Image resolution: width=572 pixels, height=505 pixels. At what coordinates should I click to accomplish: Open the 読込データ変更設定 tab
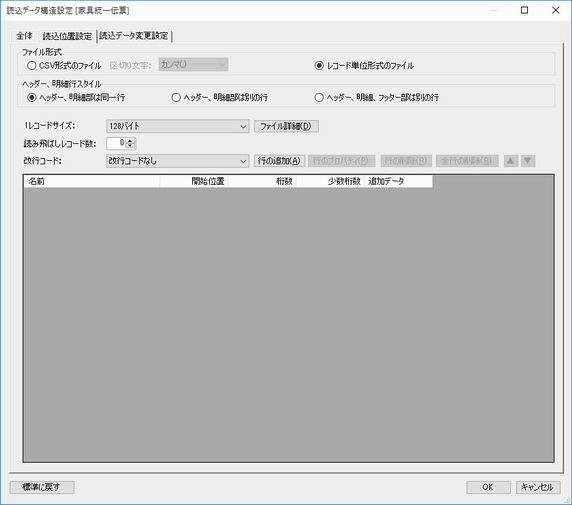(134, 36)
